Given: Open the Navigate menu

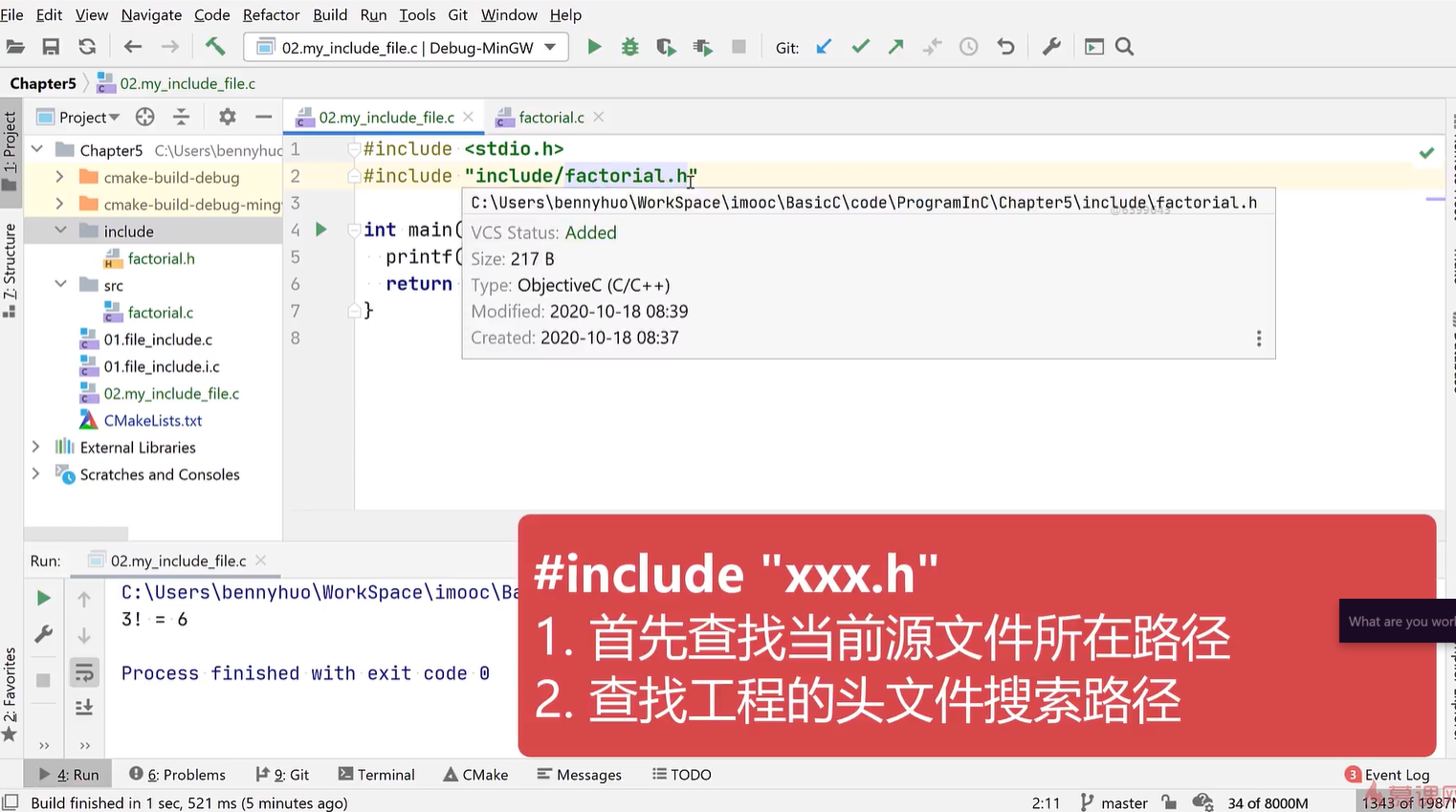Looking at the screenshot, I should pyautogui.click(x=151, y=15).
